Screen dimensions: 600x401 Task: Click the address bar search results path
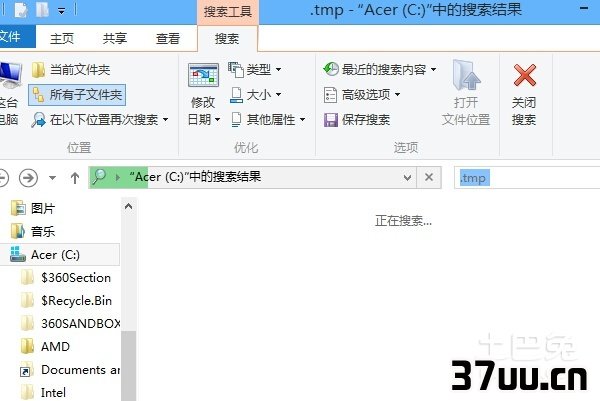pos(195,177)
